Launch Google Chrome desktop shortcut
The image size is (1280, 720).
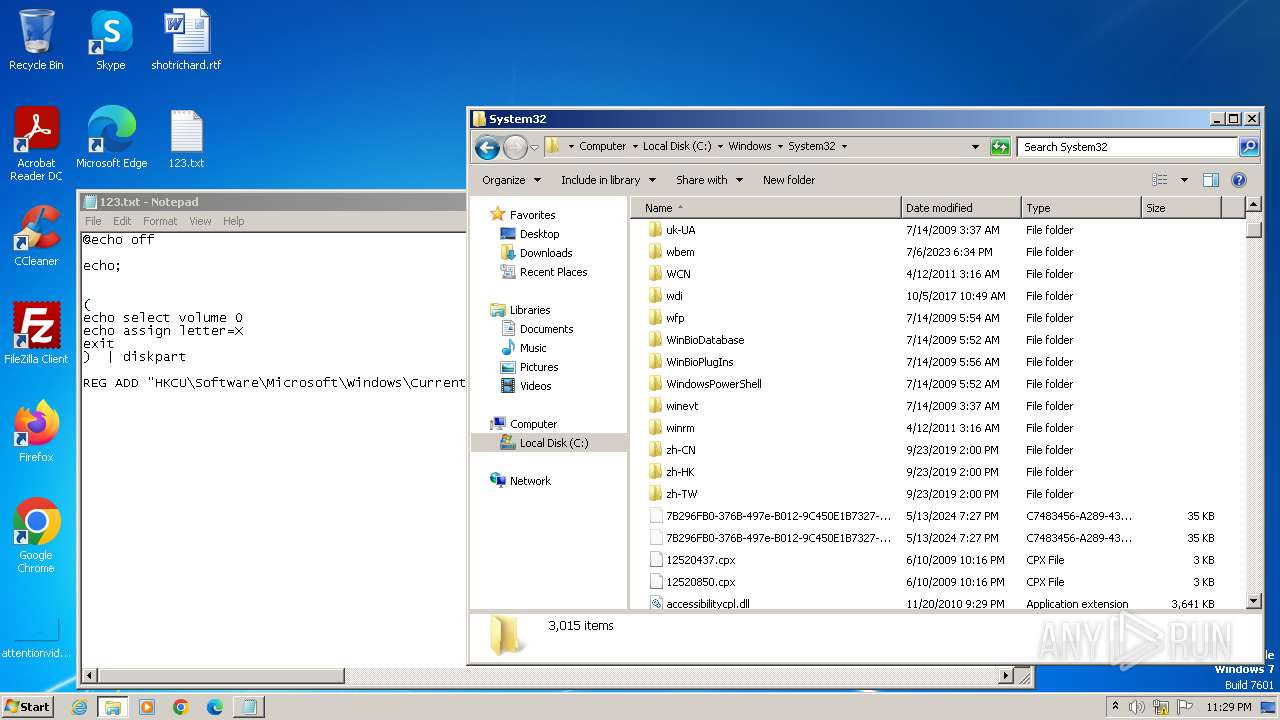pos(36,536)
